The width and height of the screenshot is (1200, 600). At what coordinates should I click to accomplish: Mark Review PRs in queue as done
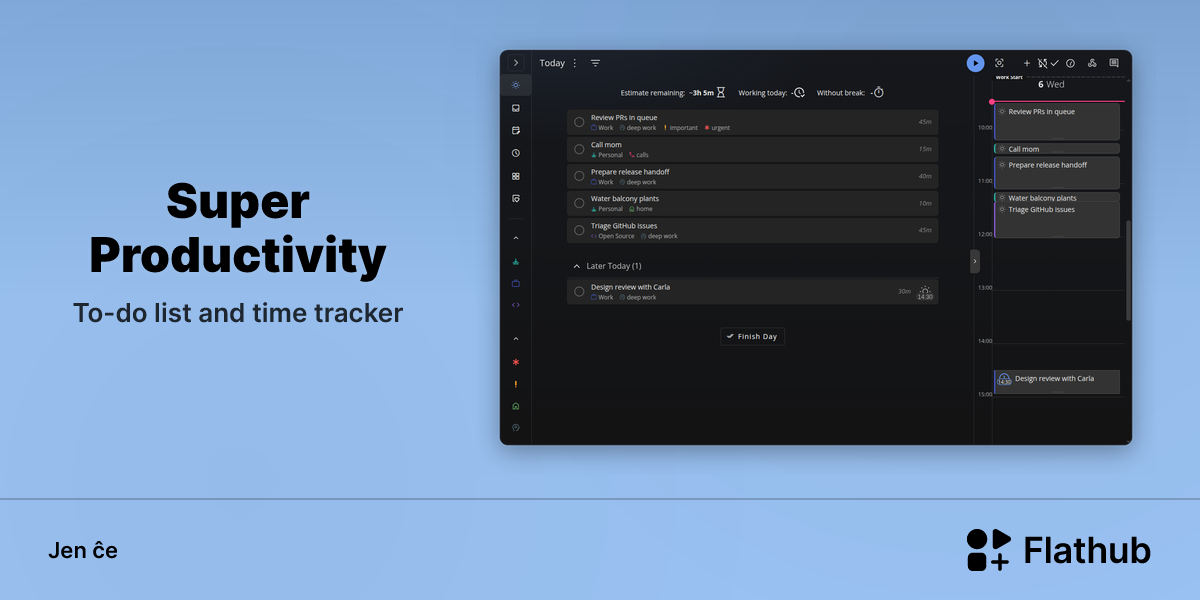[x=579, y=122]
